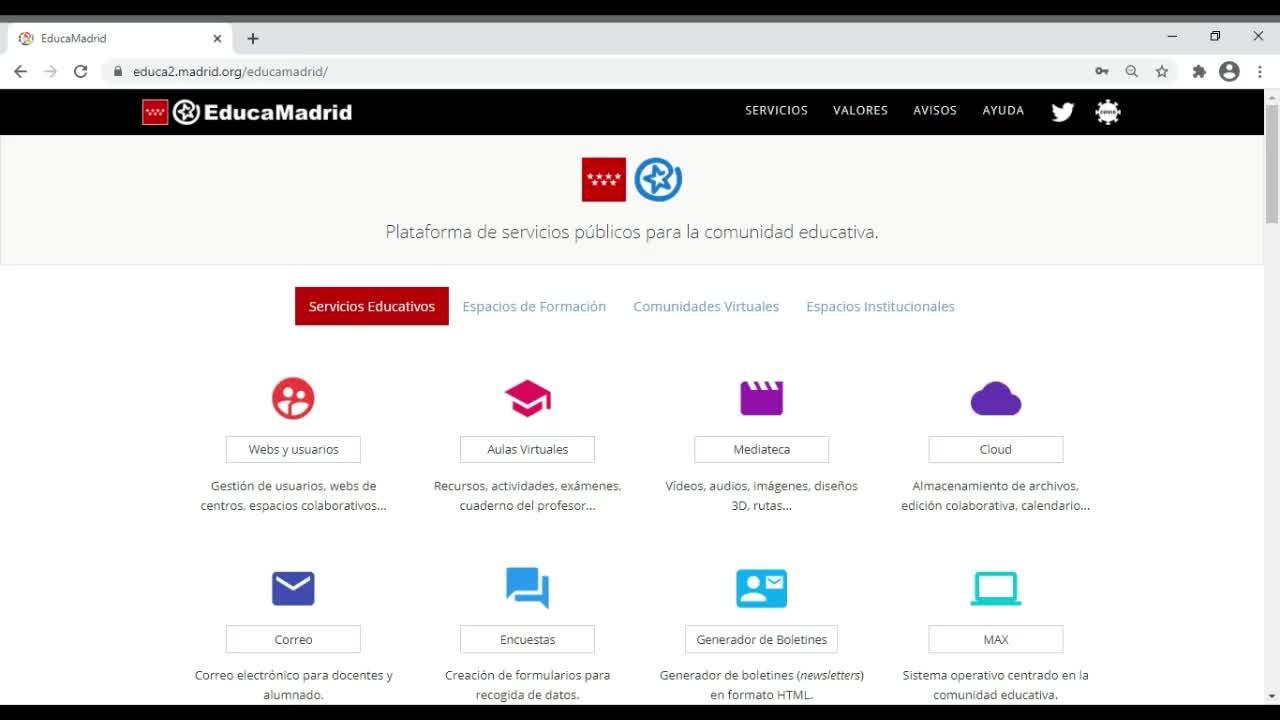The width and height of the screenshot is (1280, 720).
Task: Switch to the Comunidades Virtuales tab
Action: 706,307
